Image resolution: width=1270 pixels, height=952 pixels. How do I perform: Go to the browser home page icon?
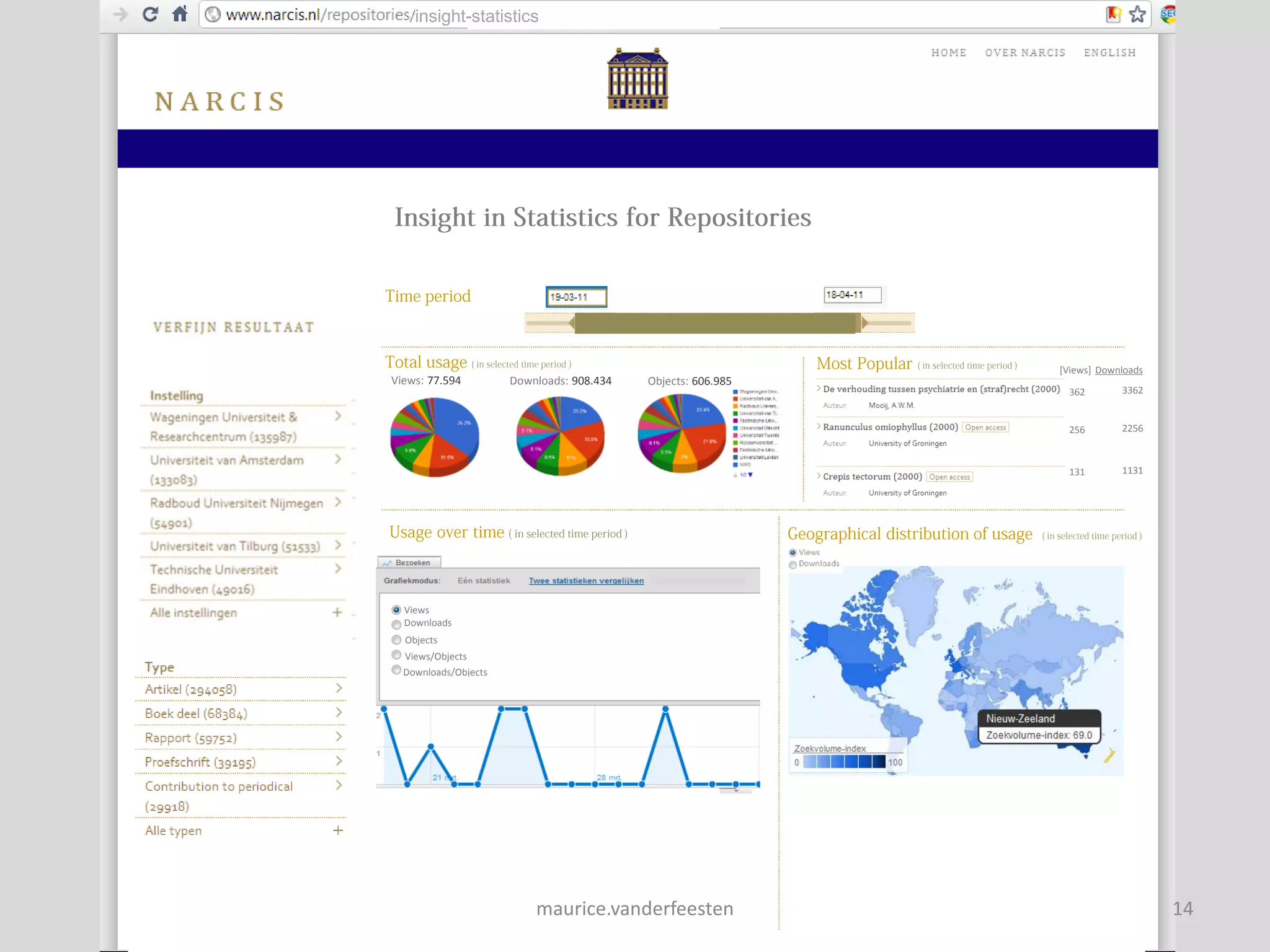pos(180,14)
